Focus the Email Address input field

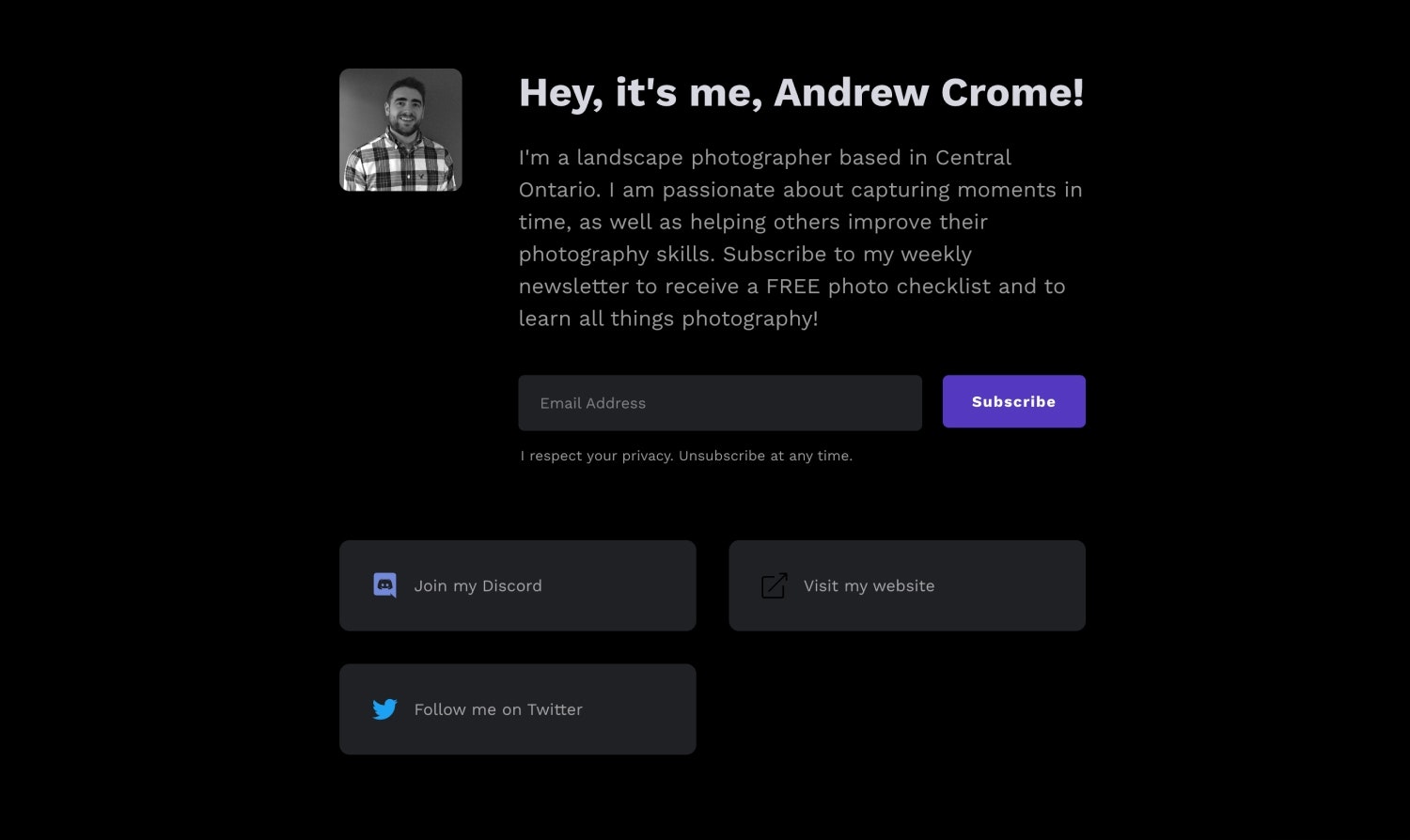pyautogui.click(x=720, y=403)
